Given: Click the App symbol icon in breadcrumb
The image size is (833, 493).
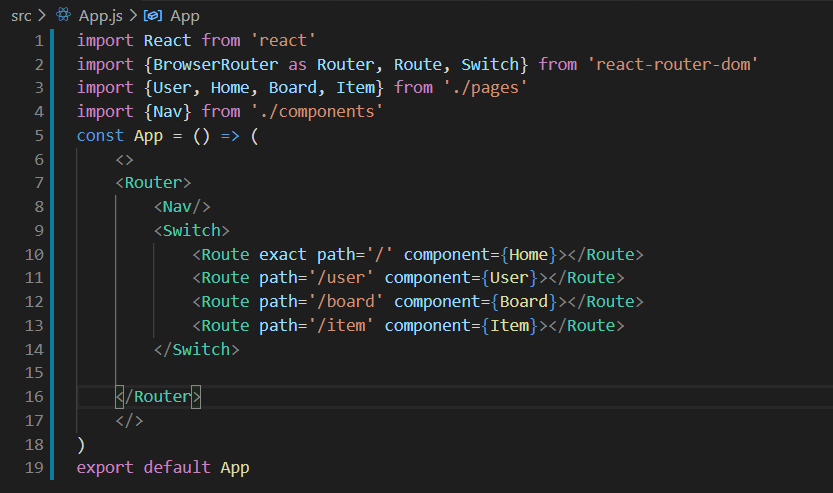Looking at the screenshot, I should coord(152,15).
